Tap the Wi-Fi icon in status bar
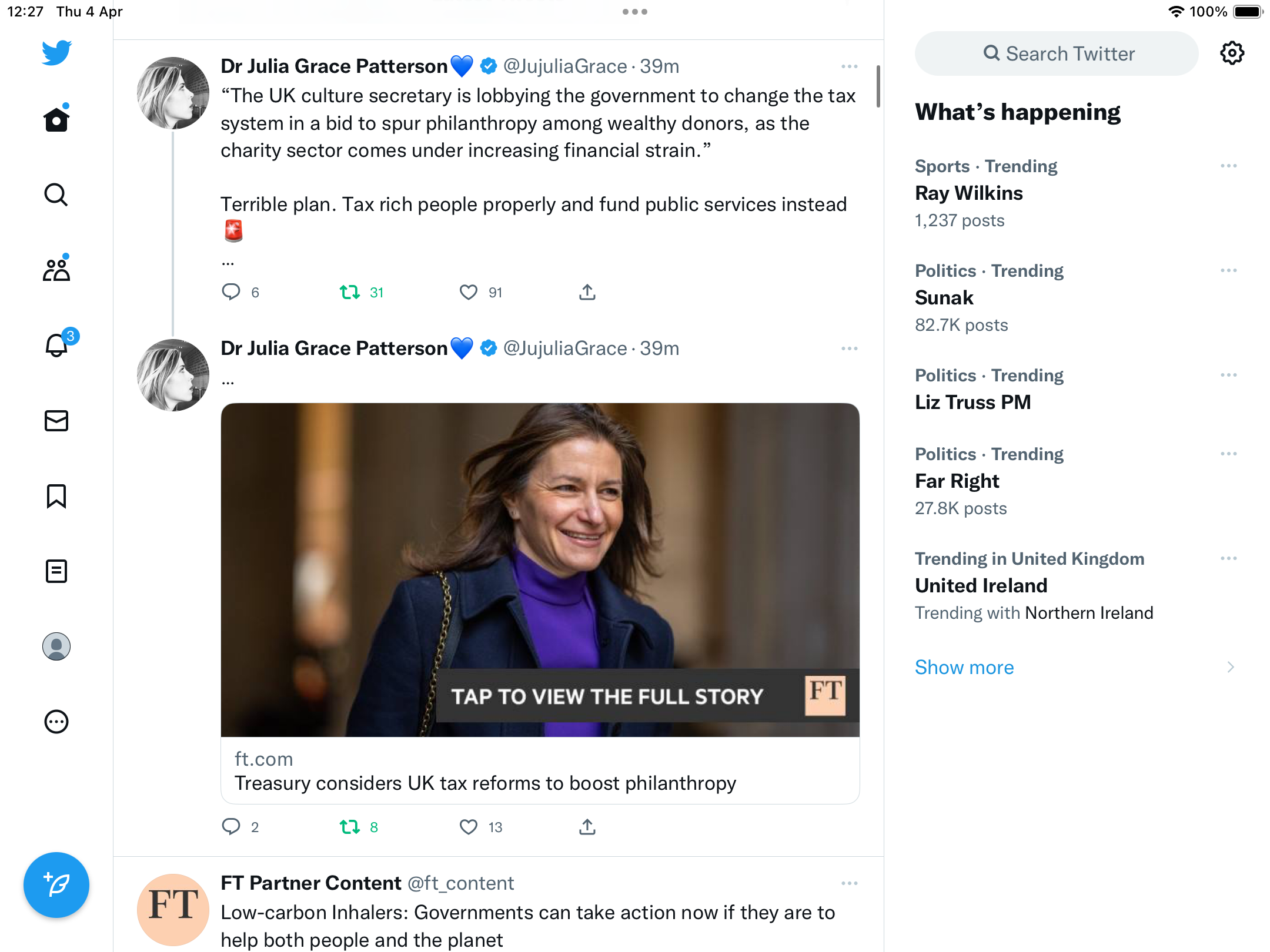Viewport: 1270px width, 952px height. click(x=1177, y=12)
